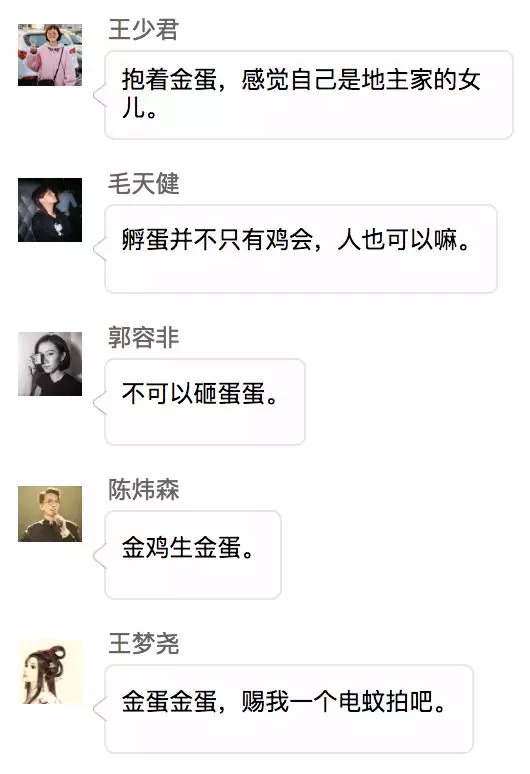This screenshot has height=774, width=530.
Task: Click the sender name 王少君
Action: point(143,29)
